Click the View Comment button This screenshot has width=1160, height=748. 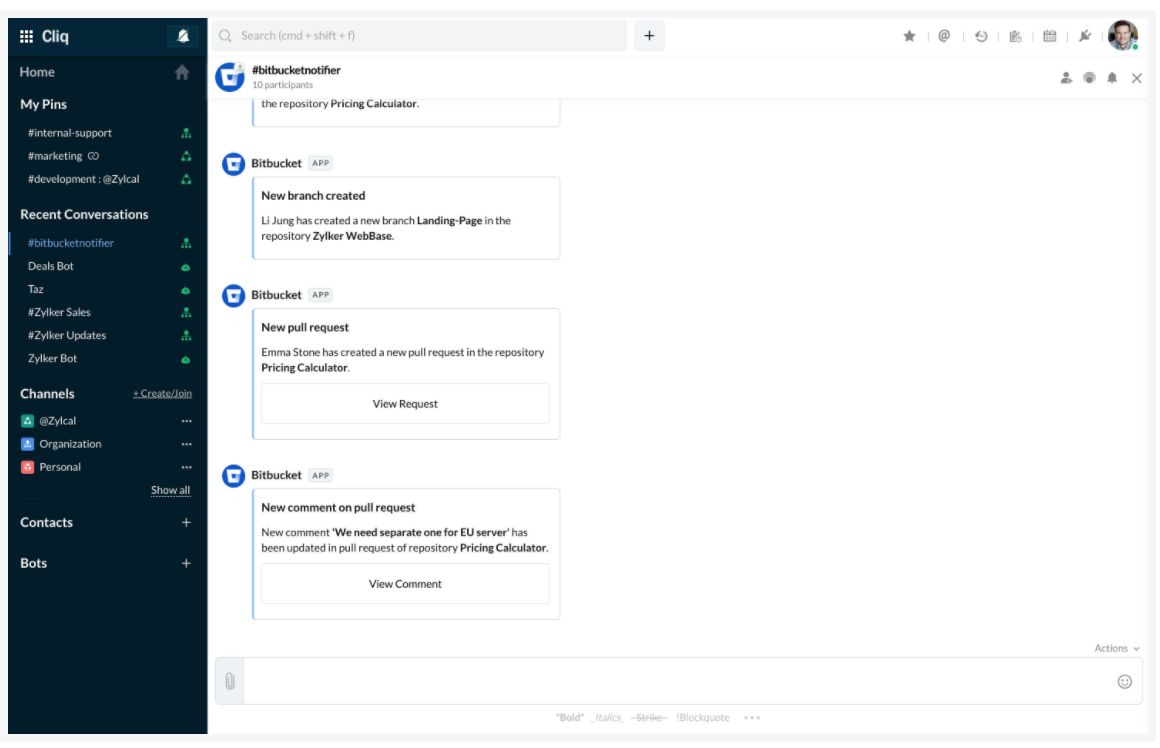tap(405, 584)
